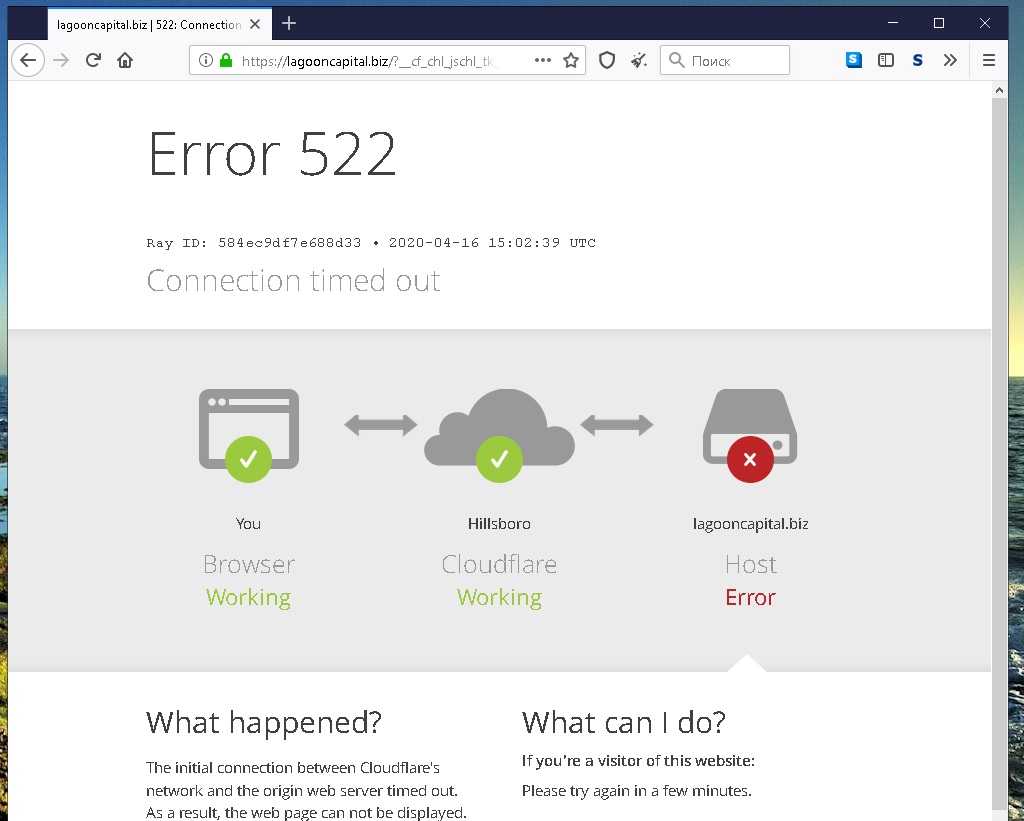
Task: Click 'If you're a visitor of this website' text
Action: pyautogui.click(x=638, y=761)
